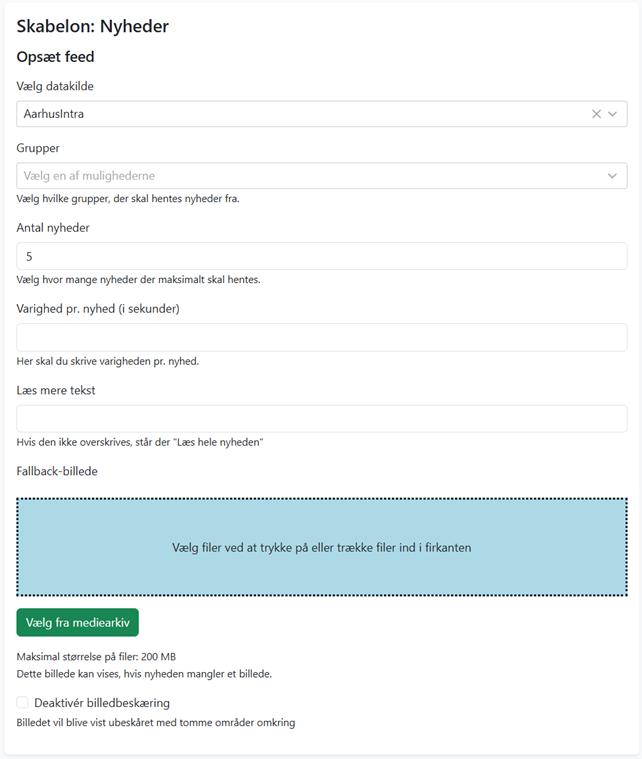
Task: Click the 'Deaktivér billedbeskæring' label text
Action: (102, 703)
